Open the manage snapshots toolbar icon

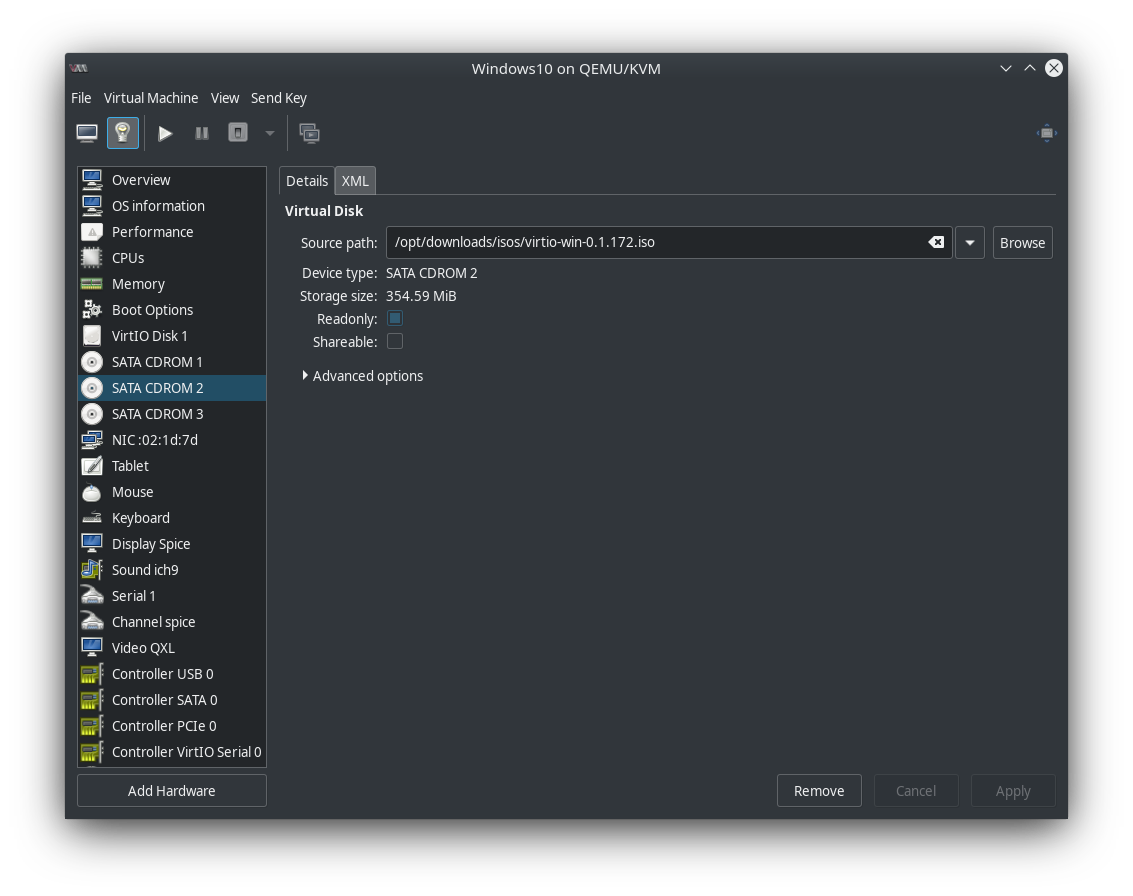pos(309,133)
